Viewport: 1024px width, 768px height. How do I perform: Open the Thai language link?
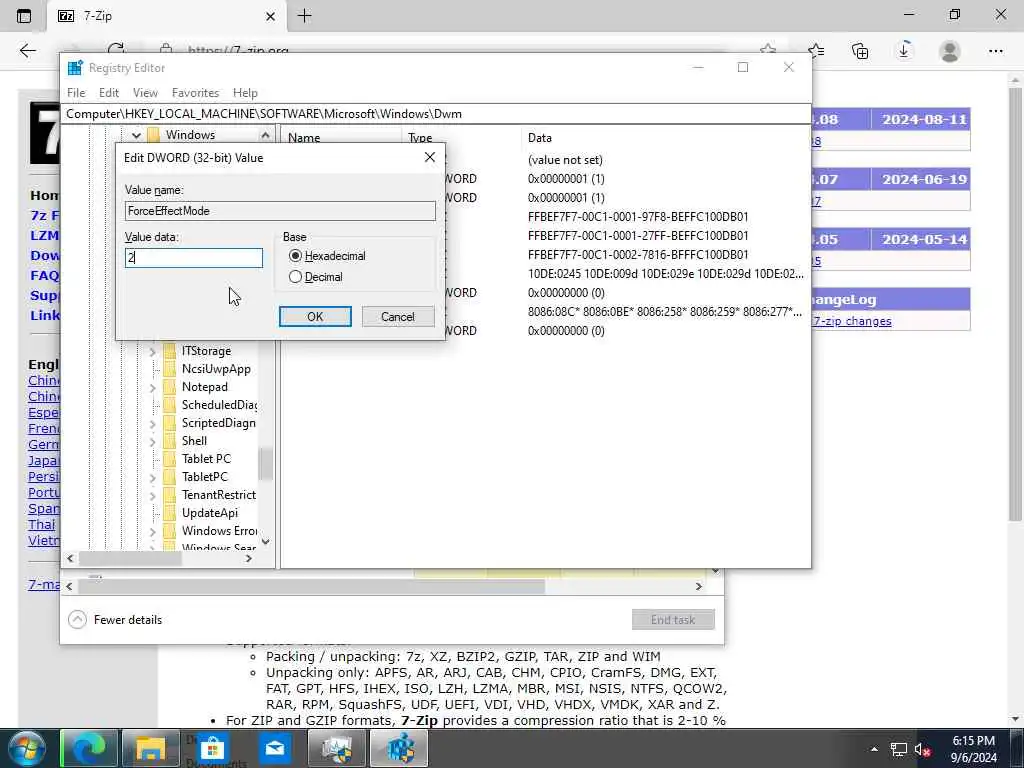[42, 524]
